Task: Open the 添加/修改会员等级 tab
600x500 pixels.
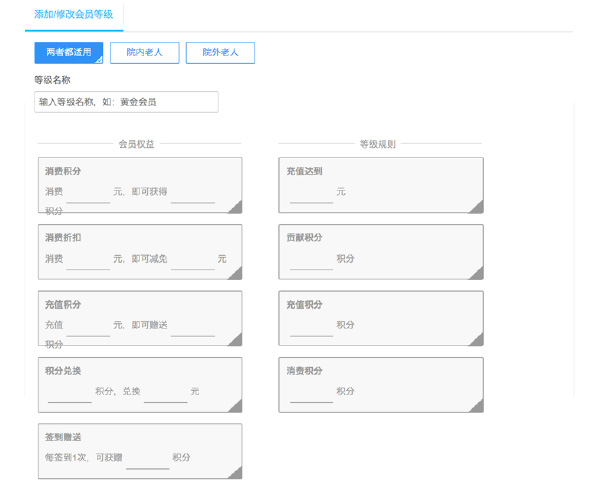Action: tap(73, 15)
